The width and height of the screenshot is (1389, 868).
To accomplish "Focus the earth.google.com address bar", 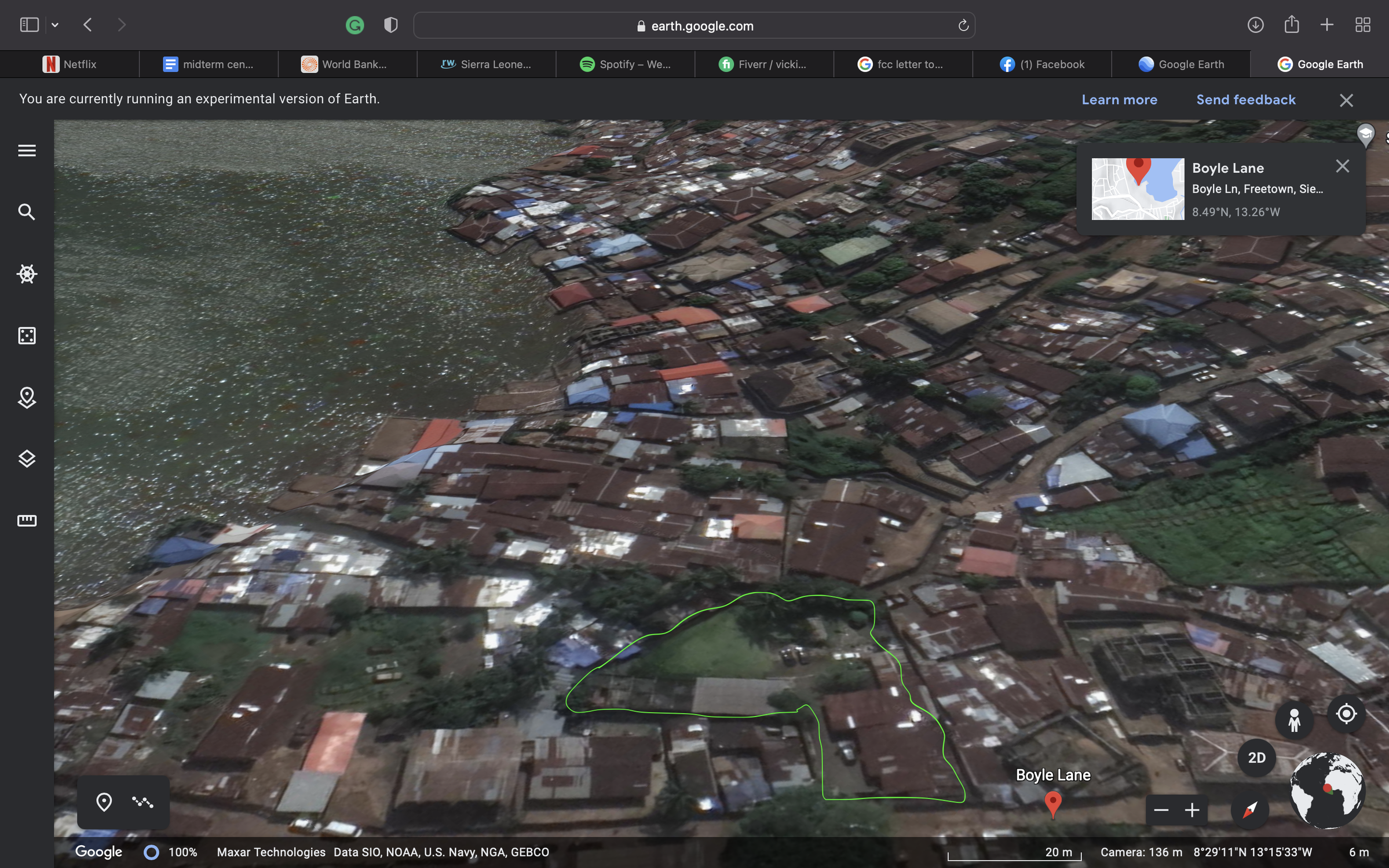I will coord(694,26).
